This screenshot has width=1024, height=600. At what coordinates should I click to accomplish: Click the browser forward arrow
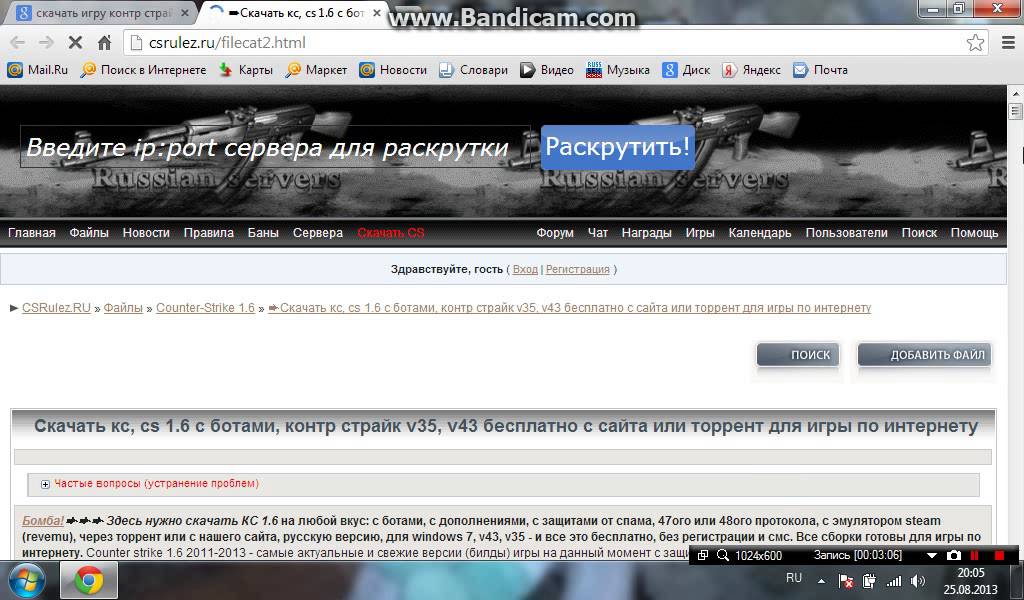46,43
